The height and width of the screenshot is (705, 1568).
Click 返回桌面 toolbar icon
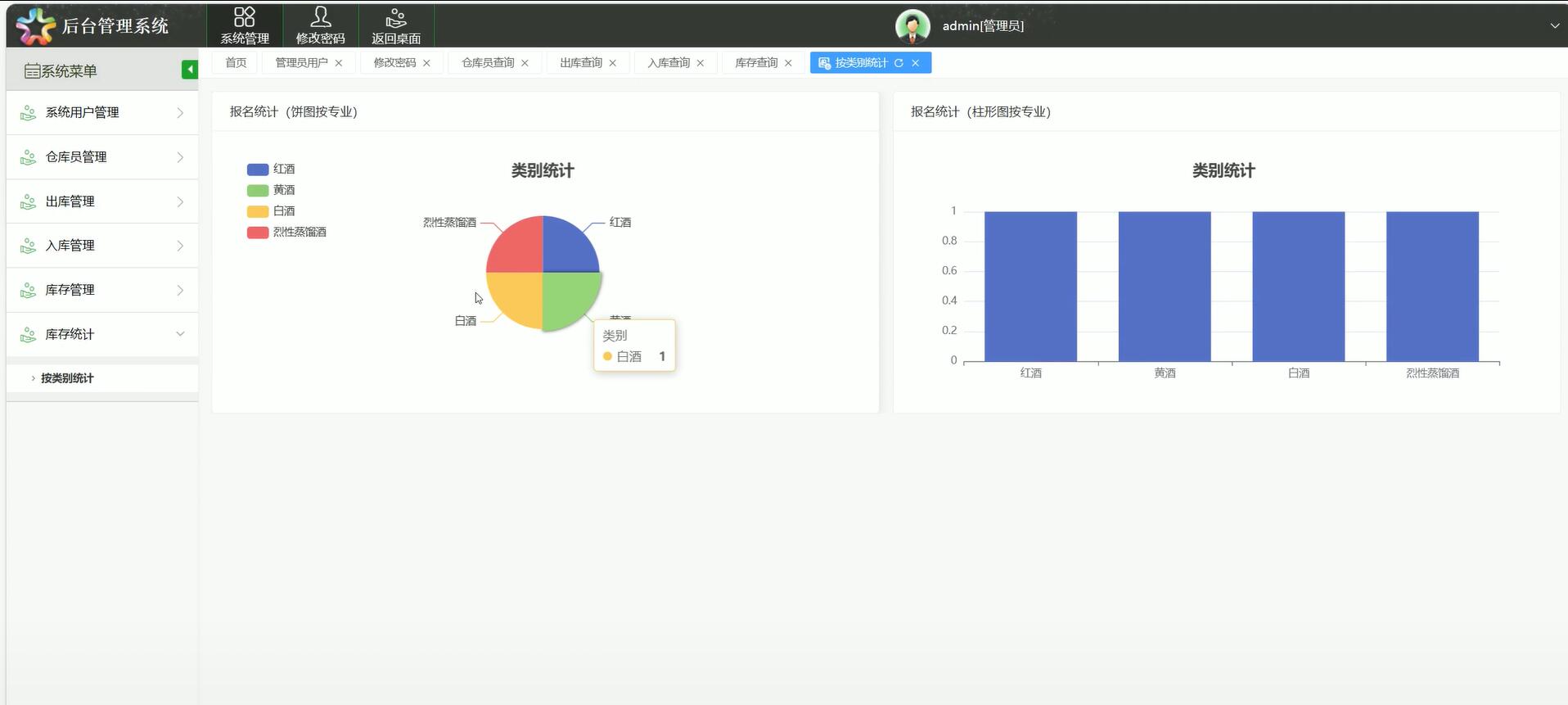(x=396, y=25)
